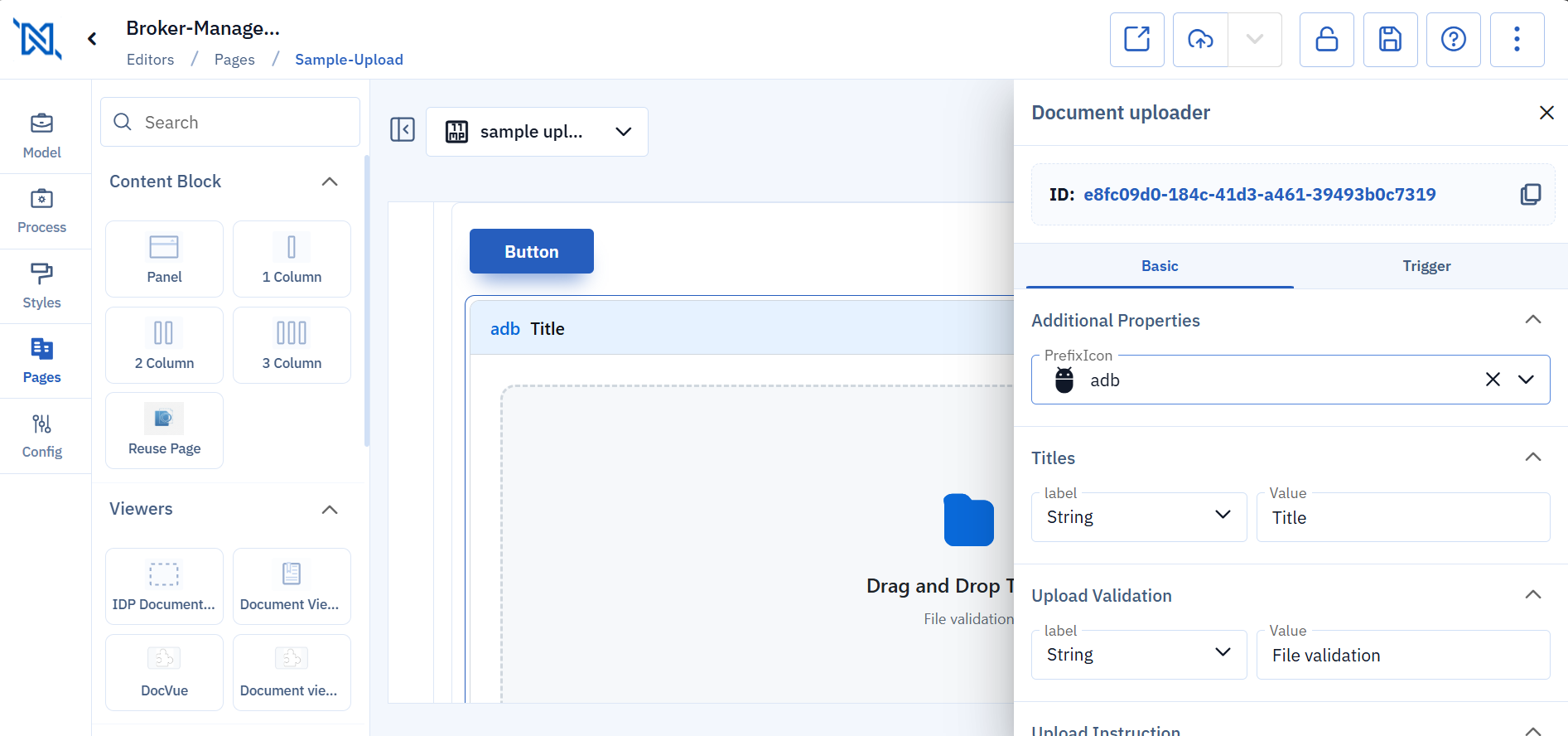1568x736 pixels.
Task: Collapse the Content Block section
Action: pos(330,182)
